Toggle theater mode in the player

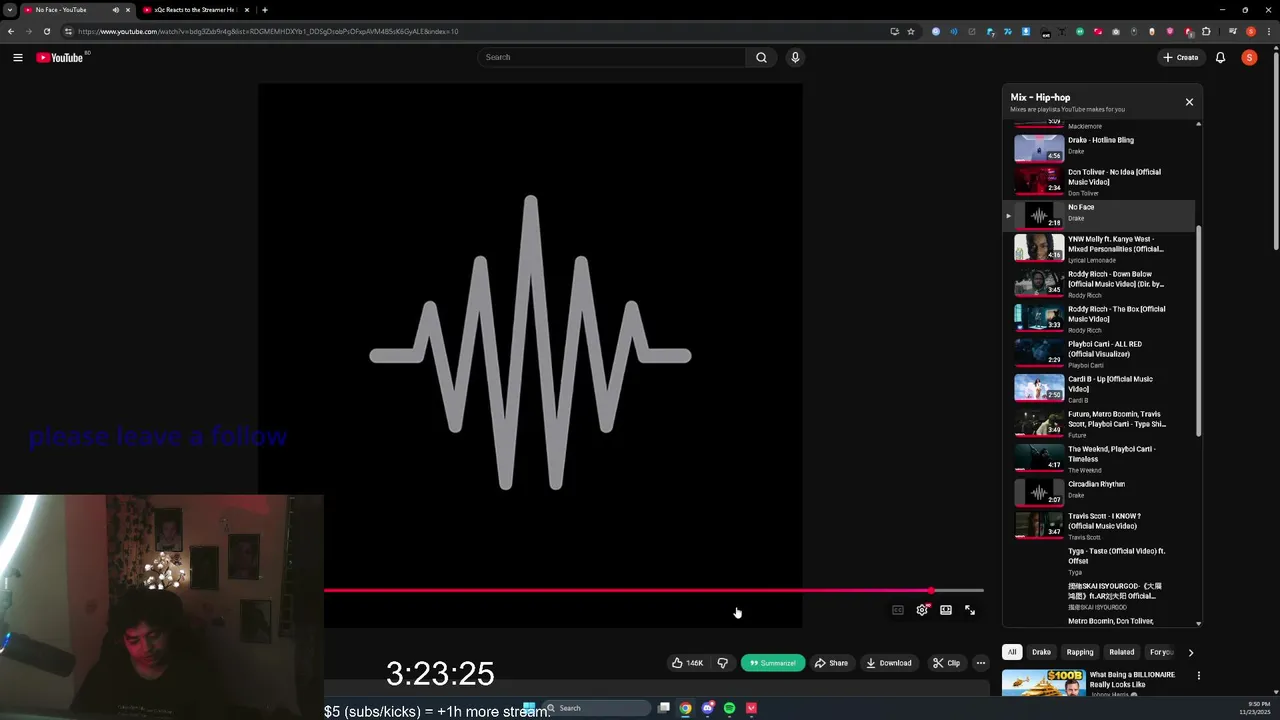tap(946, 610)
